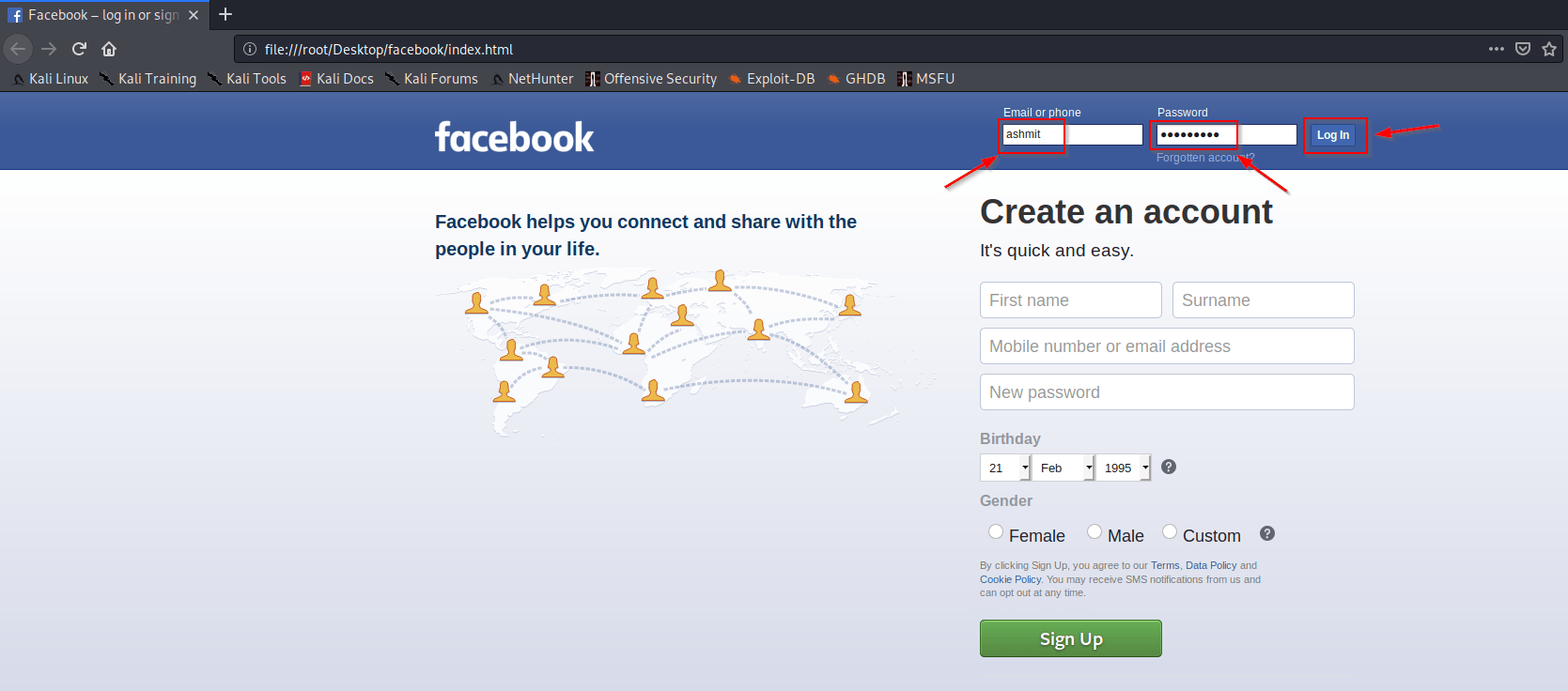Screen dimensions: 1568x691
Task: Open Kali Linux bookmark
Action: click(x=51, y=79)
